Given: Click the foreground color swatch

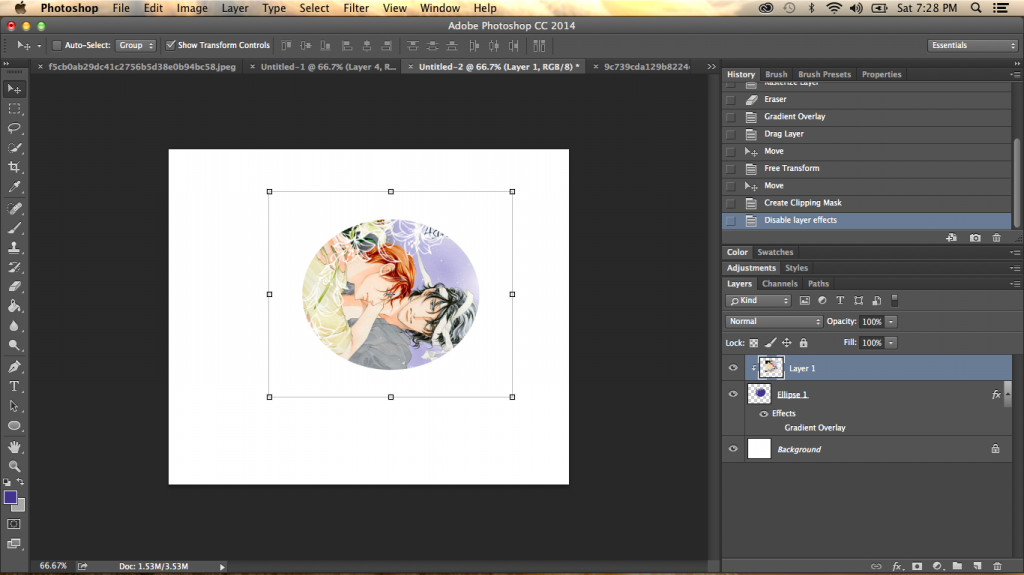Looking at the screenshot, I should point(10,497).
